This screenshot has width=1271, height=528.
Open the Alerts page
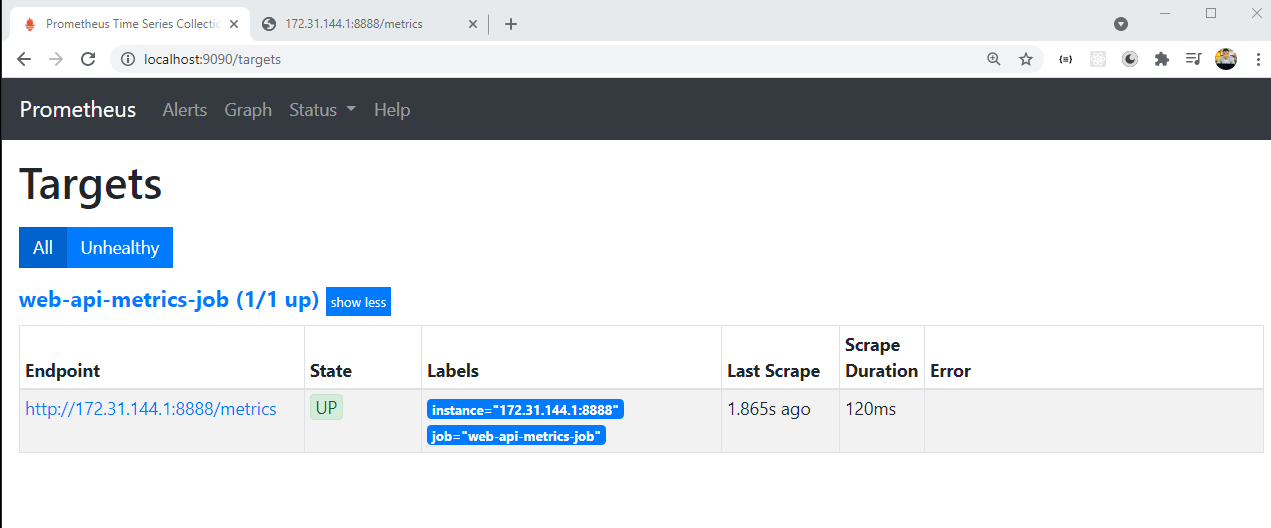185,110
